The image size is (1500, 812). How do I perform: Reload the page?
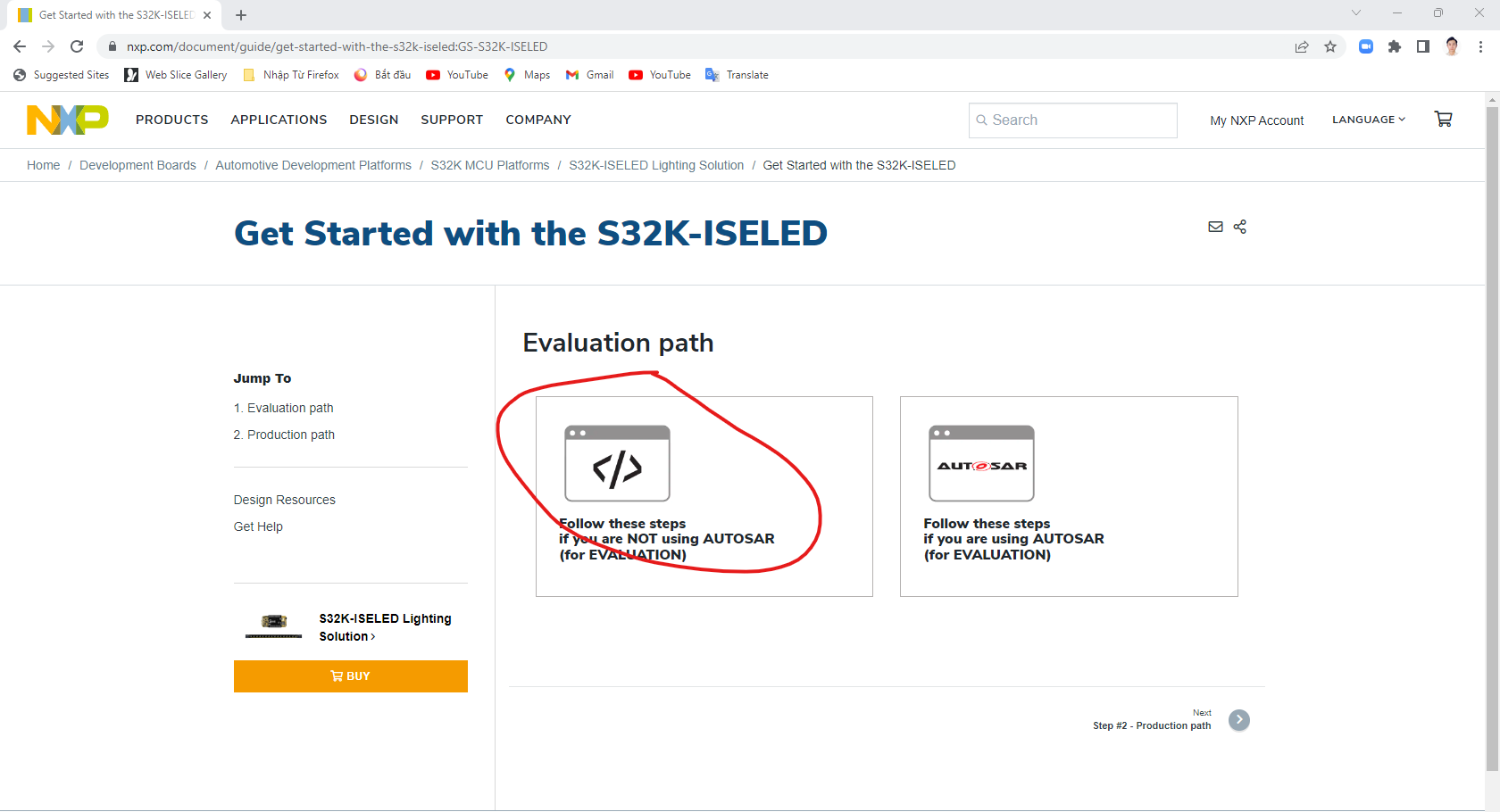coord(77,46)
